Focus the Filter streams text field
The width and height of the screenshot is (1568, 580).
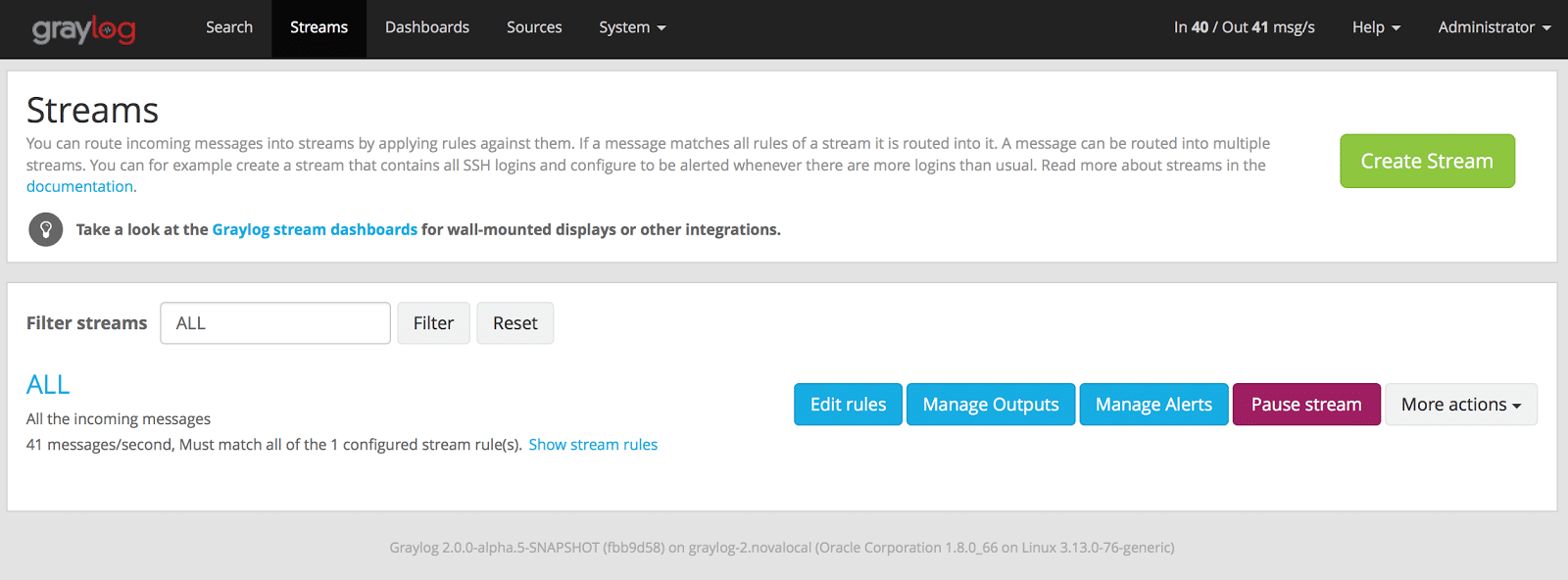click(x=275, y=323)
